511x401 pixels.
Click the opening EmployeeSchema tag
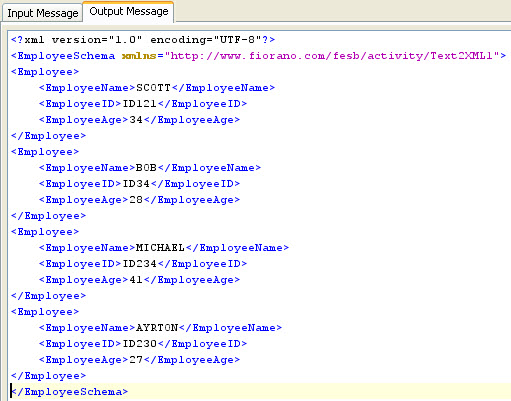tap(63, 56)
